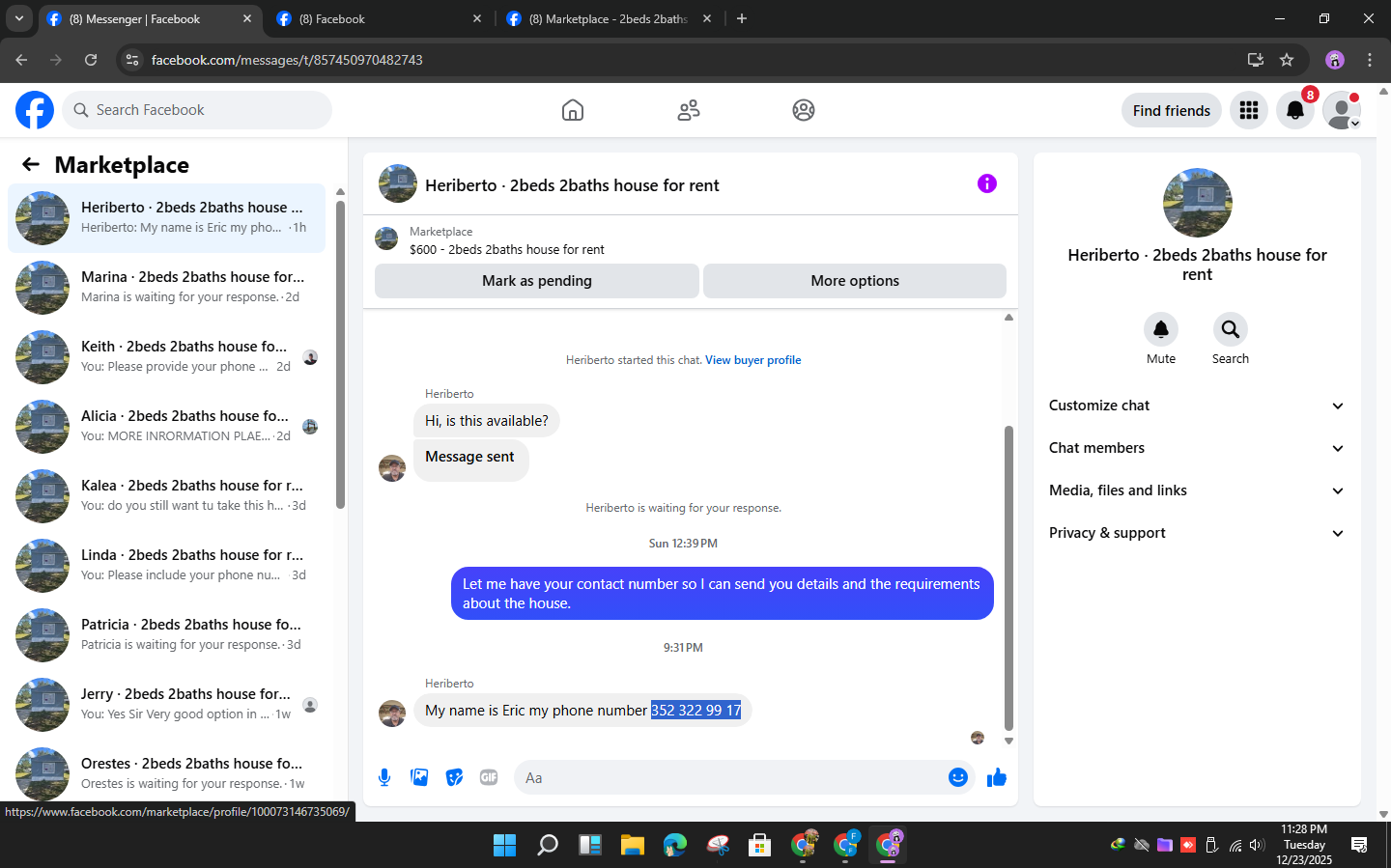The width and height of the screenshot is (1391, 868).
Task: Open Linda conversation in the list
Action: (x=166, y=566)
